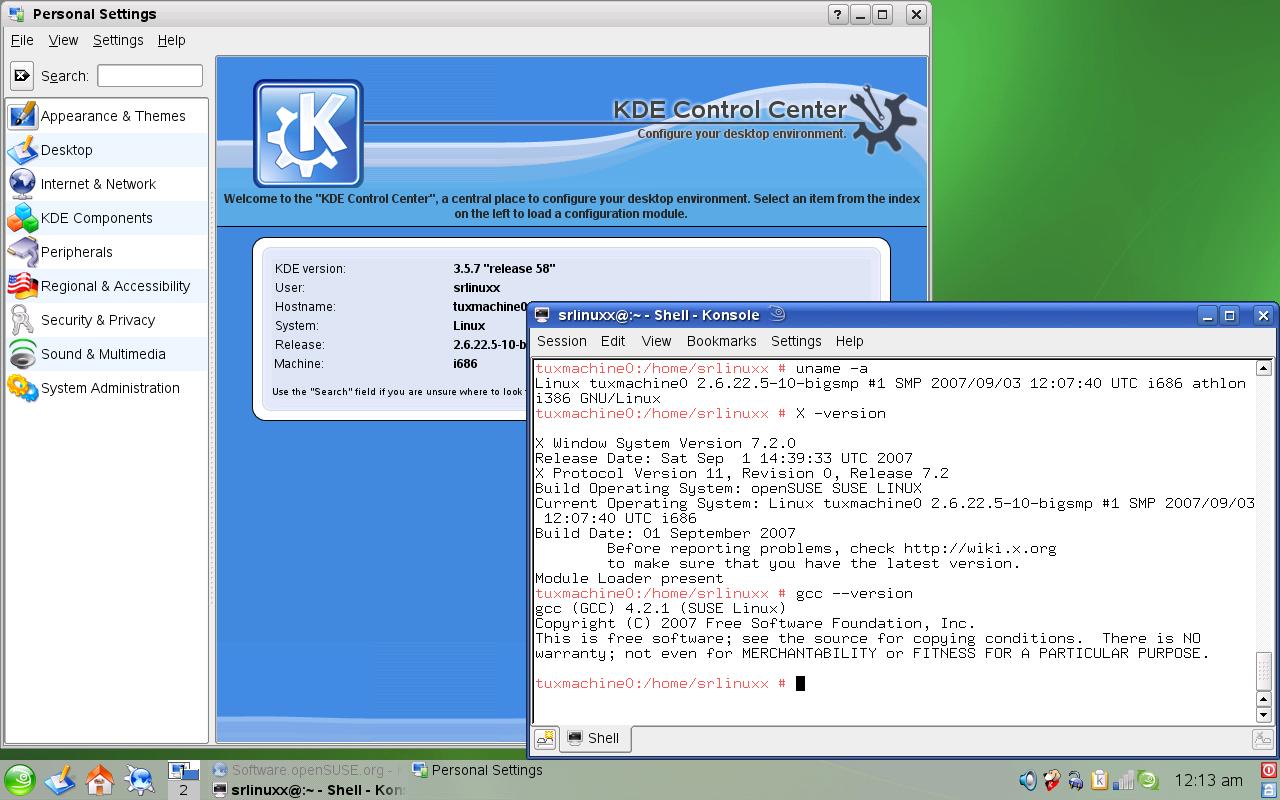Click the "X Window System Version 7.2.0" line
Viewport: 1280px width, 800px height.
(665, 443)
